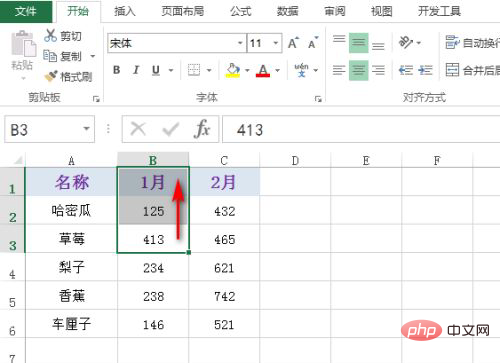Click cell containing 哈密瓜
The height and width of the screenshot is (363, 500).
click(71, 210)
